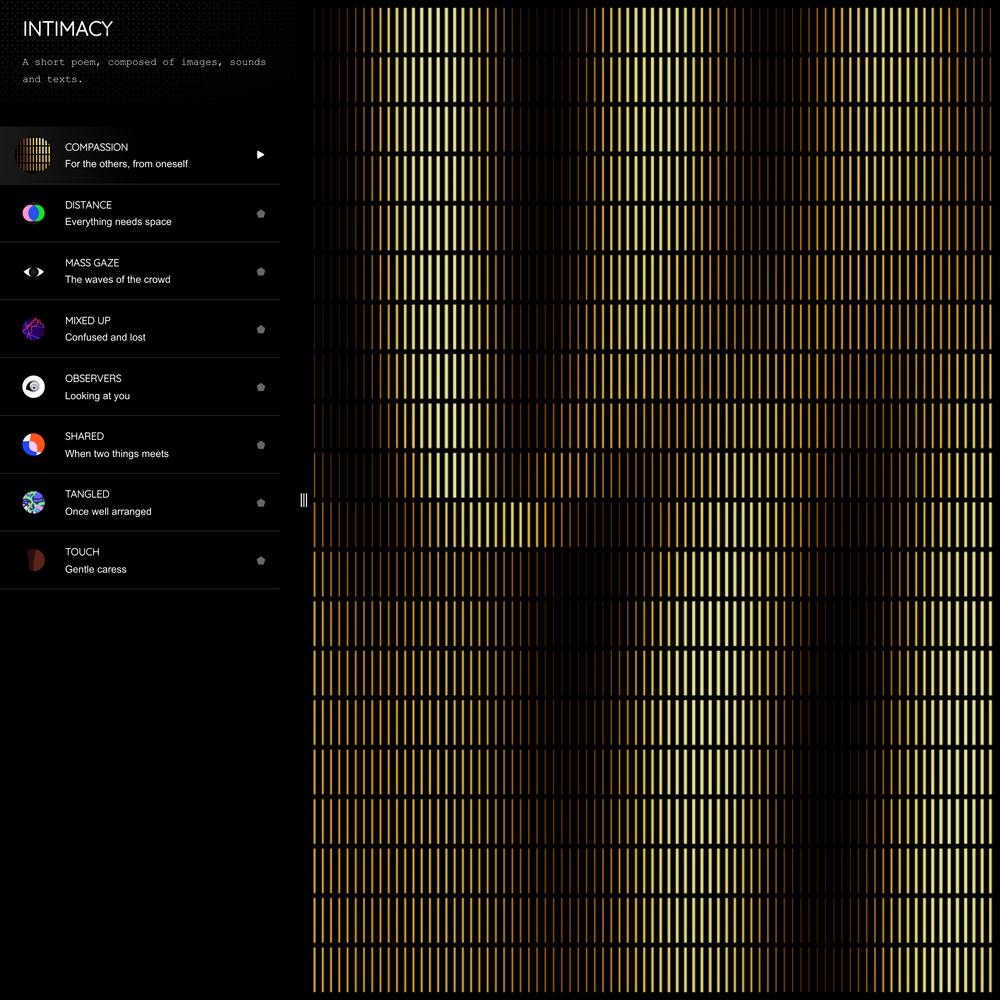Open the MIXED UP entry title

[87, 321]
